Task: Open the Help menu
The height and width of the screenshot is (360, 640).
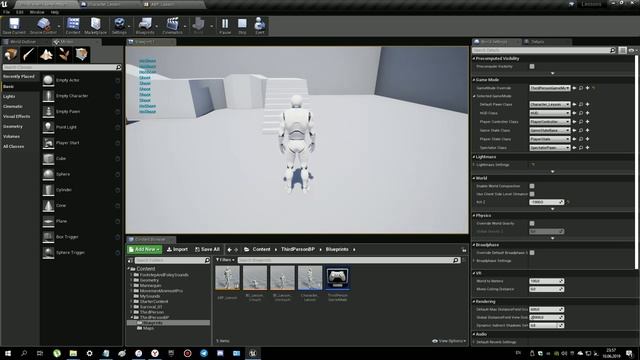Action: (x=55, y=12)
